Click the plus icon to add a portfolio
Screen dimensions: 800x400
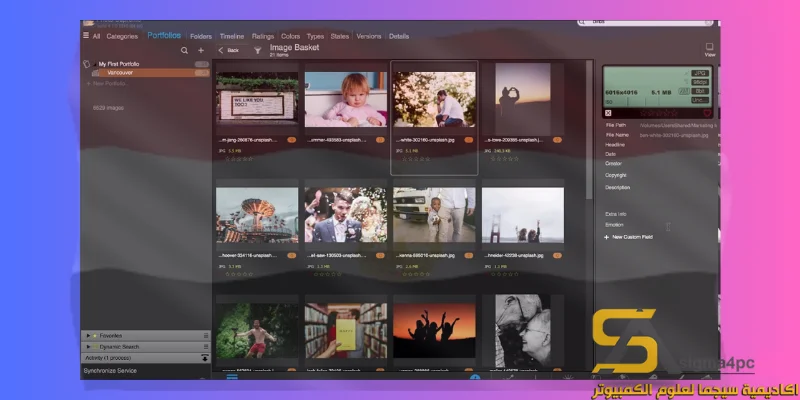coord(201,51)
